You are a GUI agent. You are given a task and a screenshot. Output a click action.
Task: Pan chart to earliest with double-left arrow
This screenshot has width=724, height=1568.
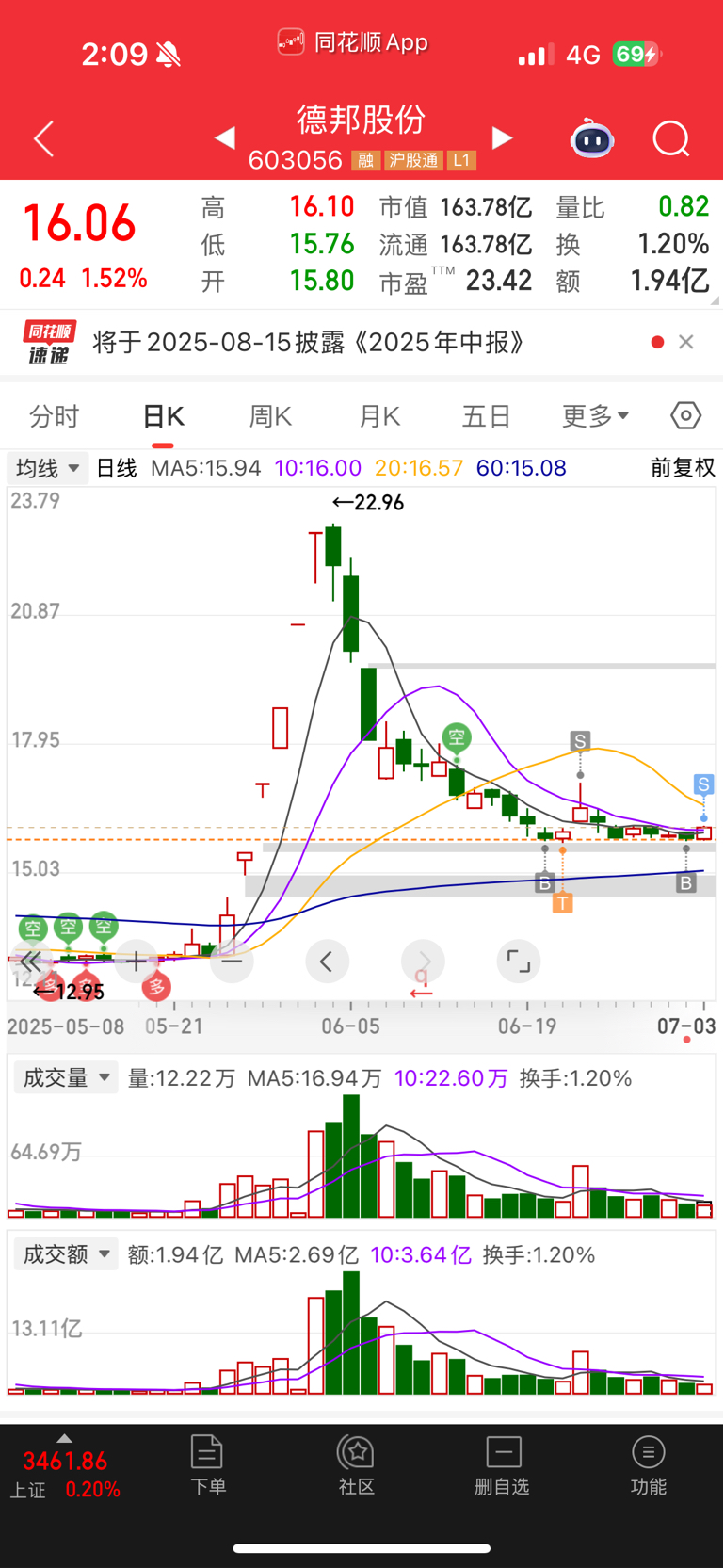click(31, 962)
